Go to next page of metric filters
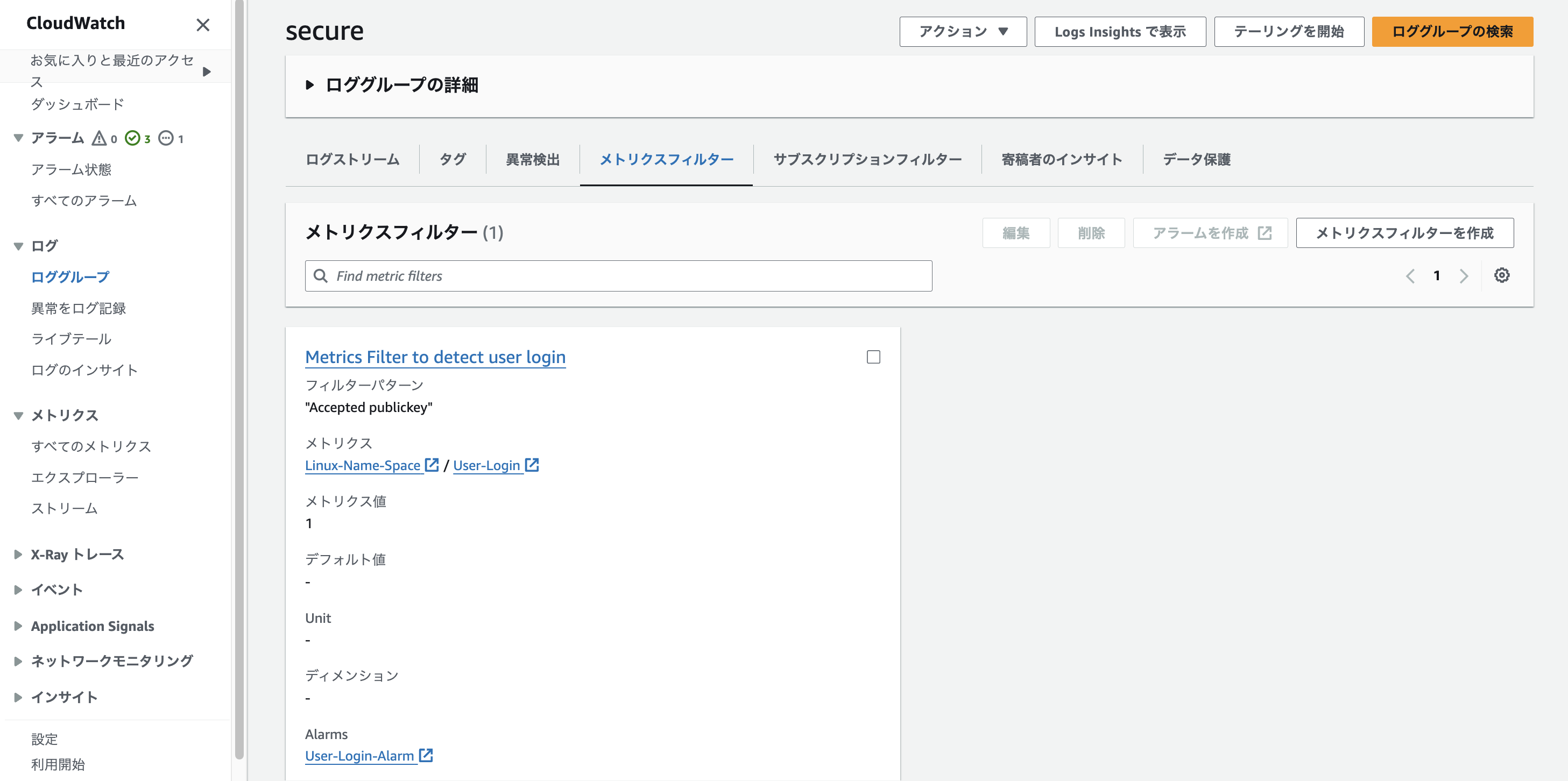Screen dimensions: 1568x781 pyautogui.click(x=1463, y=276)
